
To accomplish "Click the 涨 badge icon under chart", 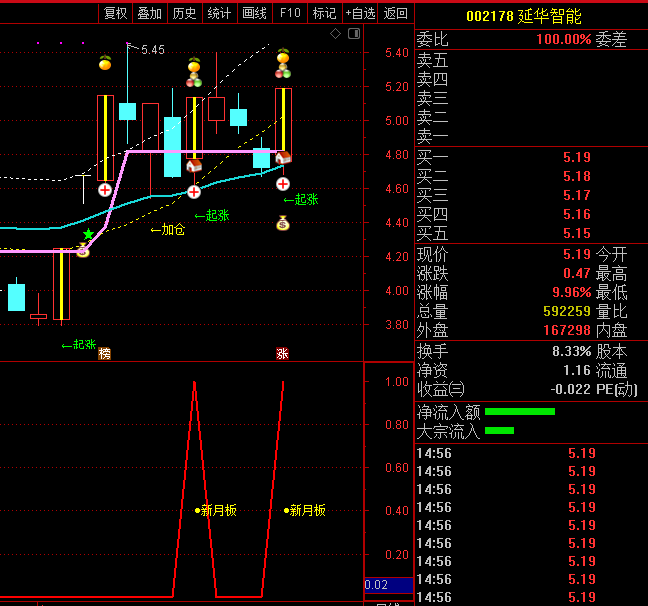I will pyautogui.click(x=282, y=354).
